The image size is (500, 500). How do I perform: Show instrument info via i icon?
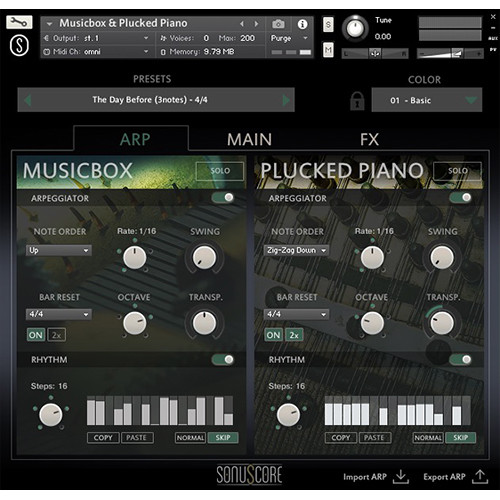(302, 24)
